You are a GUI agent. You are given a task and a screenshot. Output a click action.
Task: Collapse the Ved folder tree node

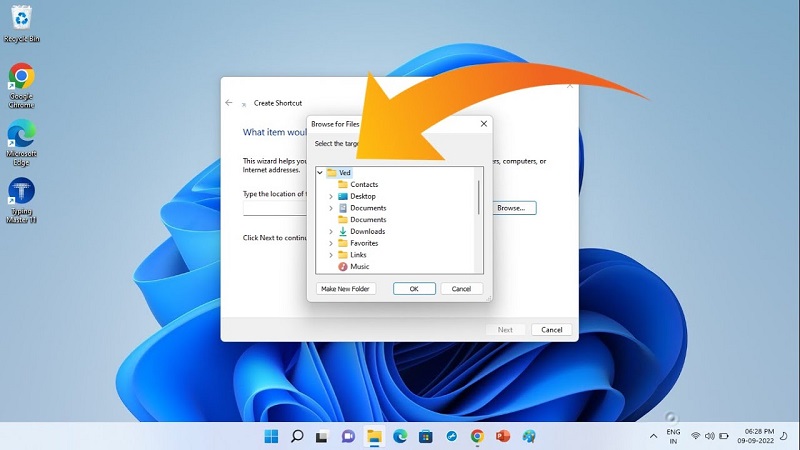tap(320, 173)
